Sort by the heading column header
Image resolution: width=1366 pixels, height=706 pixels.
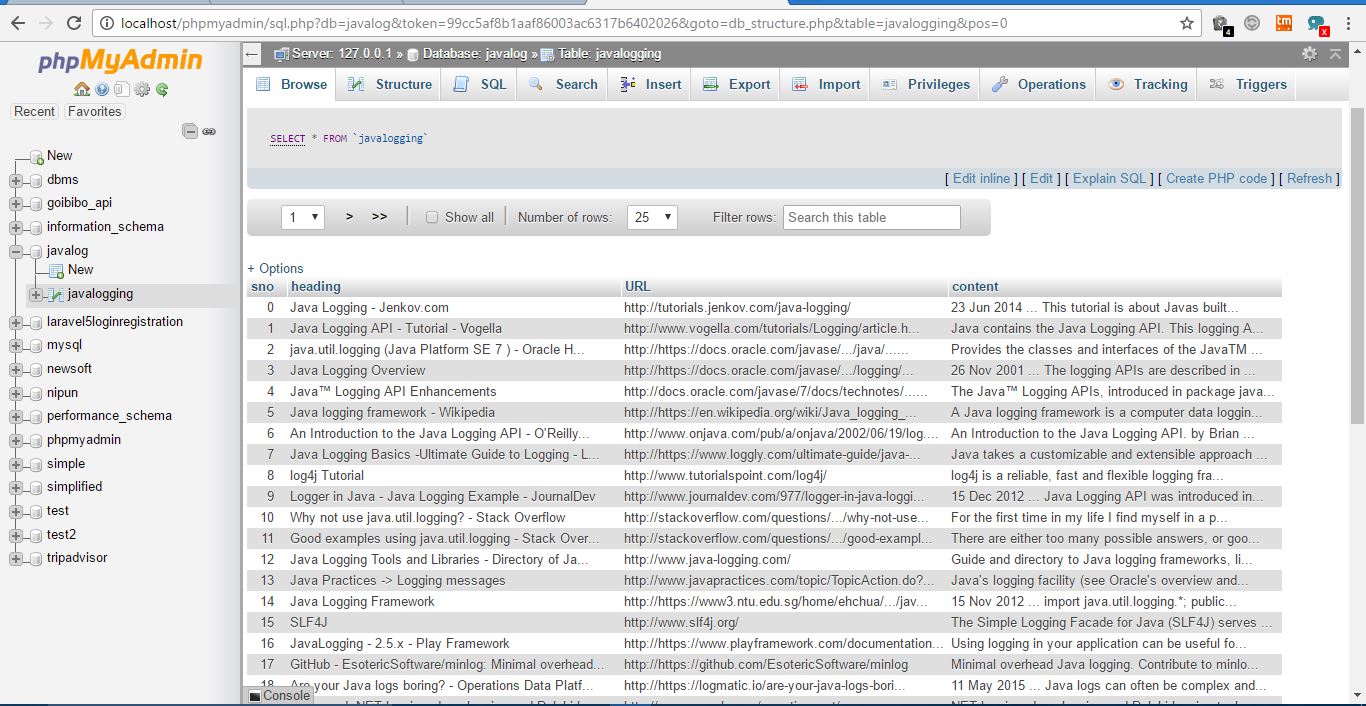click(315, 286)
